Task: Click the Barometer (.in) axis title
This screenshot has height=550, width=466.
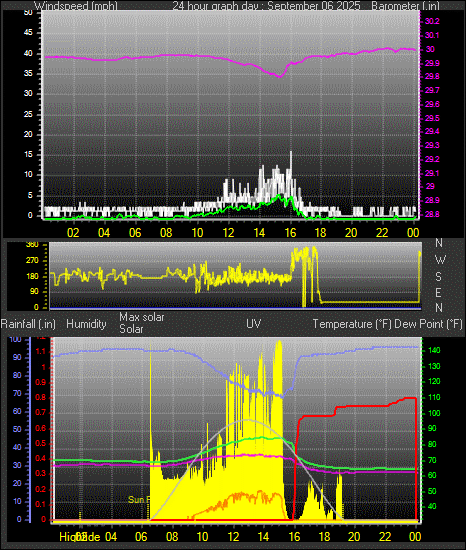Action: click(x=405, y=6)
